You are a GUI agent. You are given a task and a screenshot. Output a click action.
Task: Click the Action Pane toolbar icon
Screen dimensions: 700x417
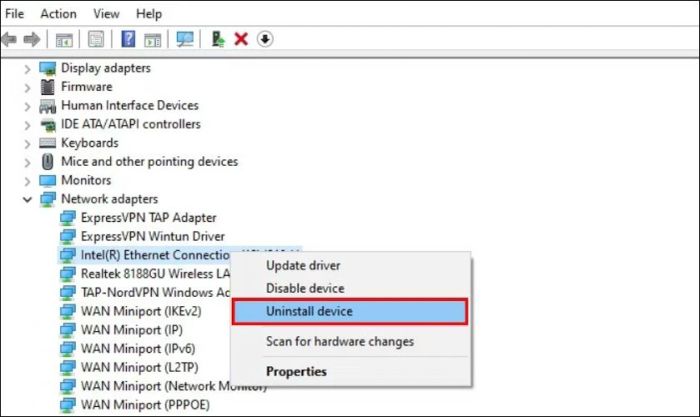point(152,40)
